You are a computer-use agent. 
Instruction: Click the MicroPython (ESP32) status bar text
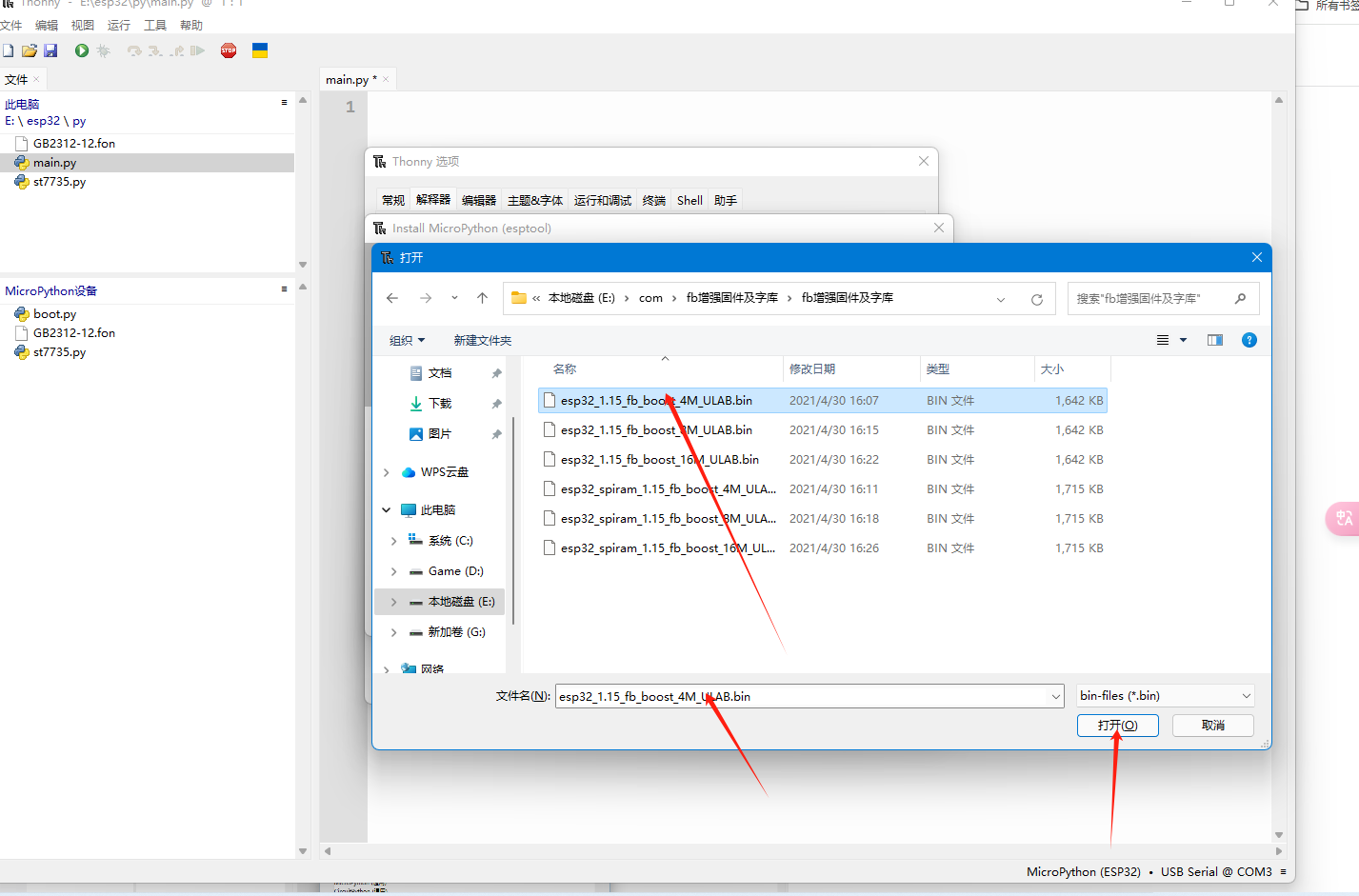tap(1084, 871)
